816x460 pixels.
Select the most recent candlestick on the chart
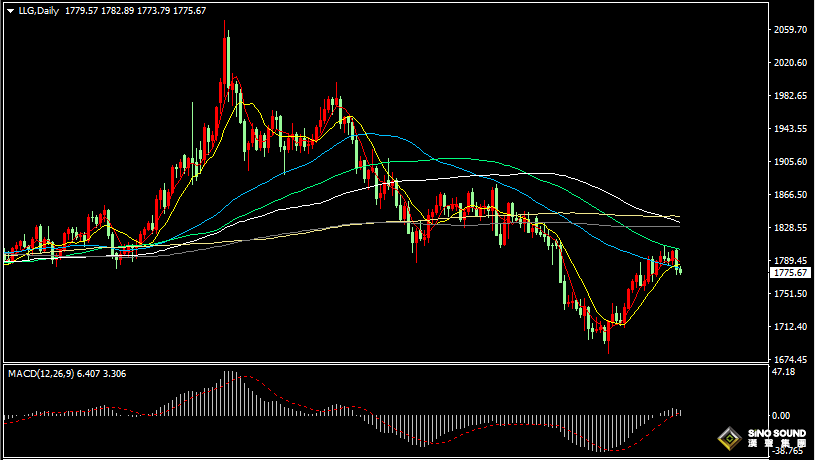(680, 270)
